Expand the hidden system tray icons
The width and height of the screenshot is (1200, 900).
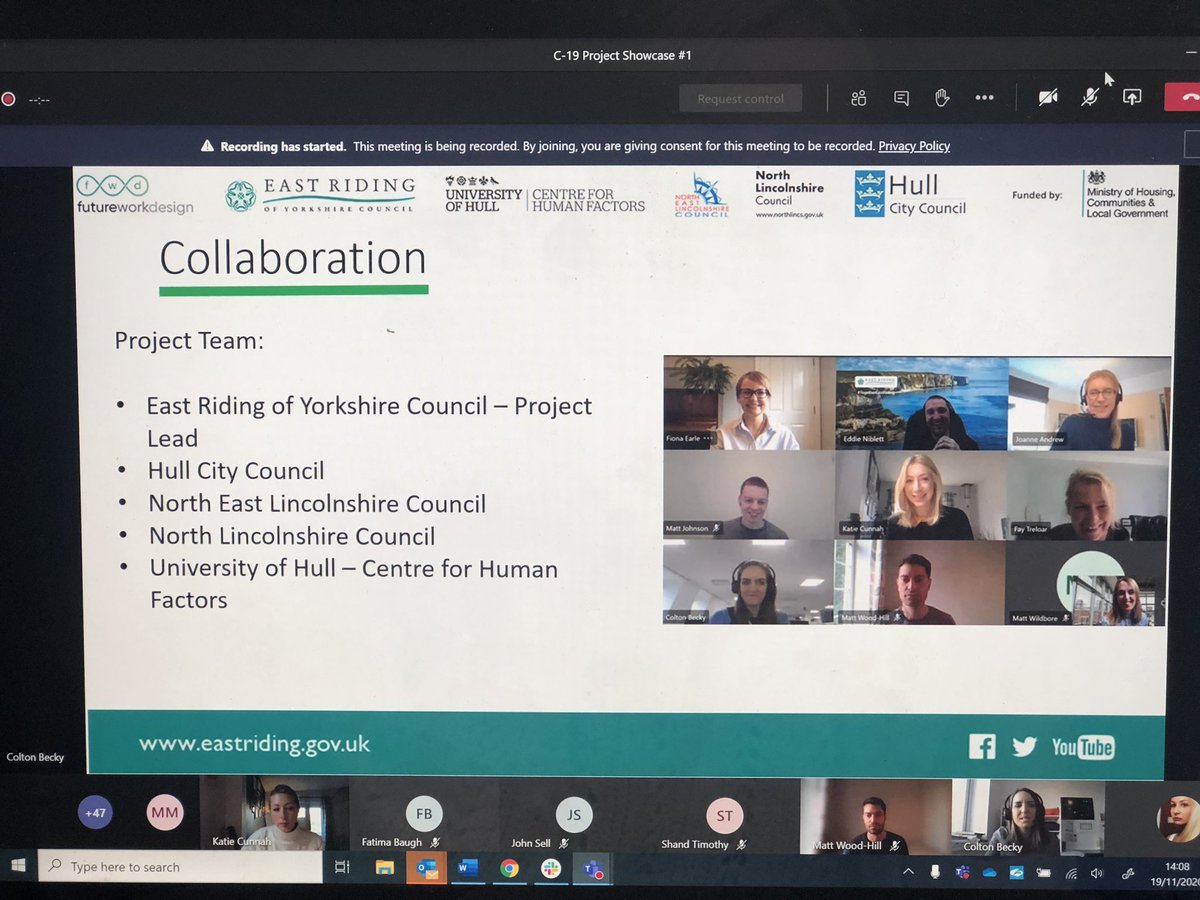point(909,872)
